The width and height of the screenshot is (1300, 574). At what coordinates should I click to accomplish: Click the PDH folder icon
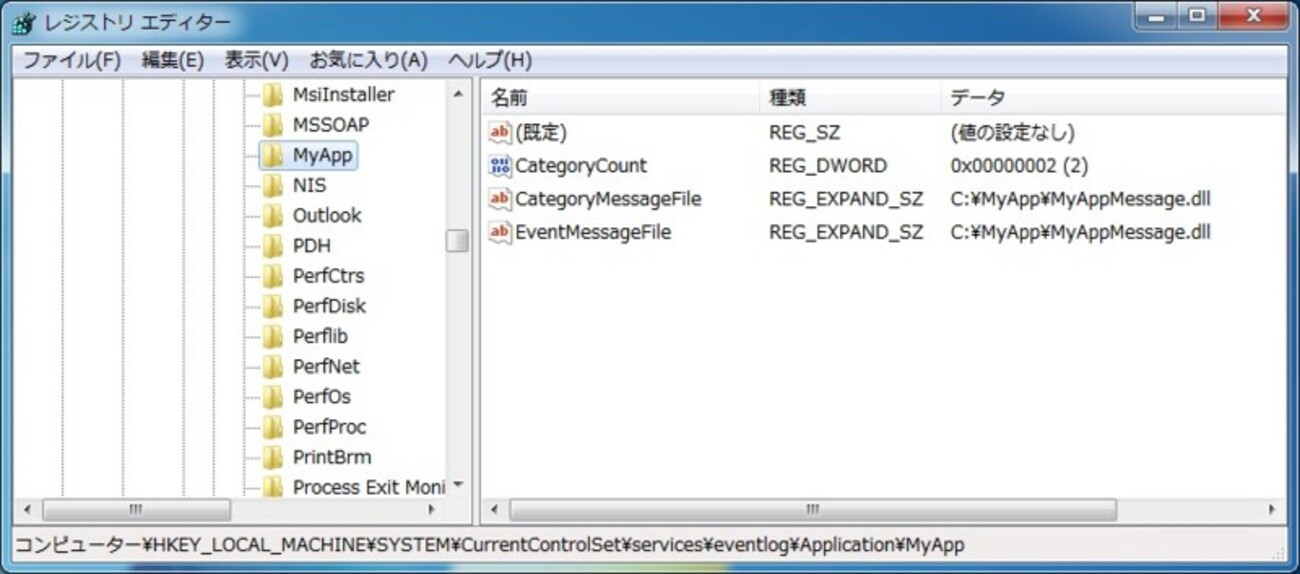(x=272, y=246)
